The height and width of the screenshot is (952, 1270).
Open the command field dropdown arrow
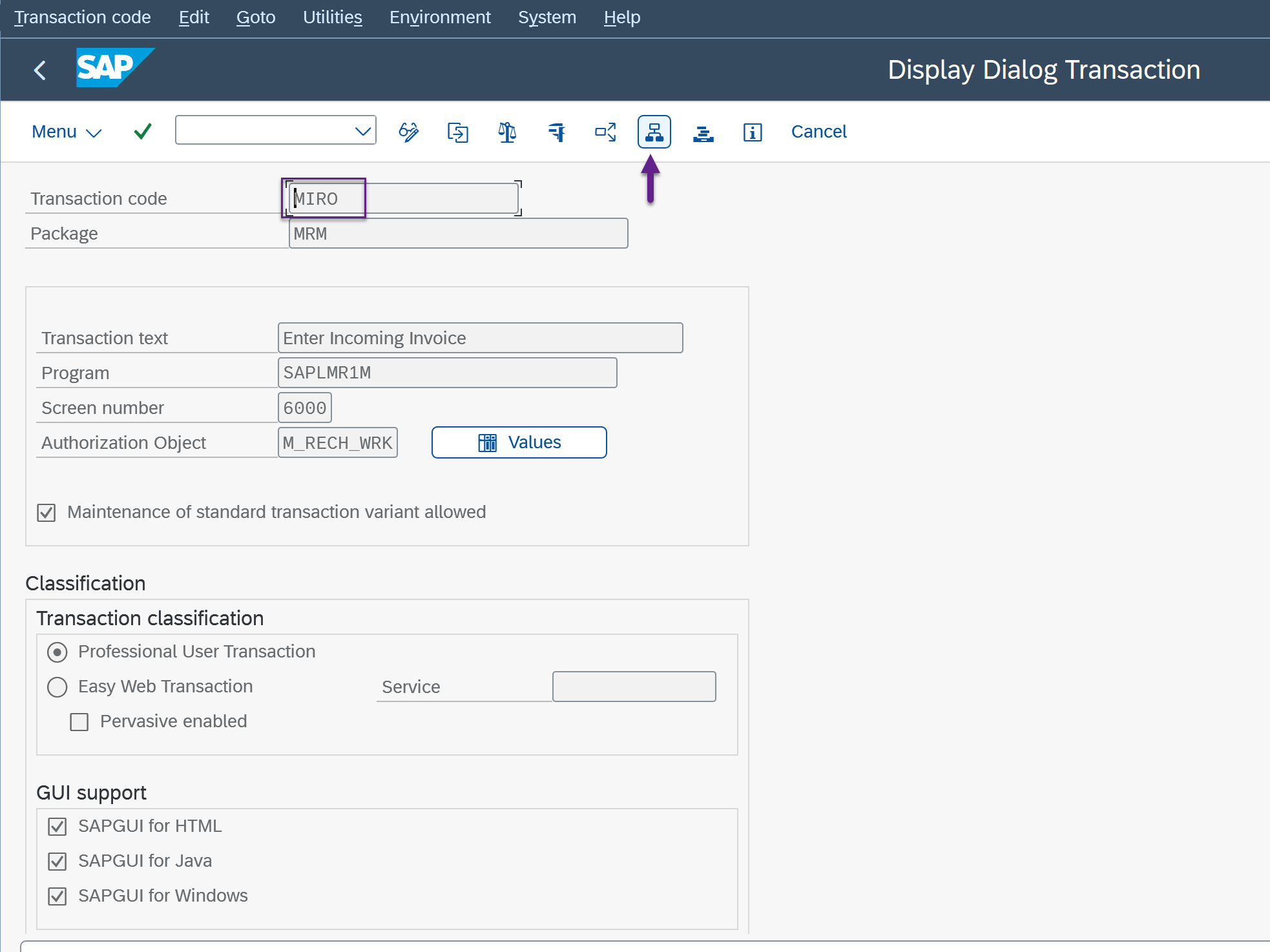(x=362, y=131)
